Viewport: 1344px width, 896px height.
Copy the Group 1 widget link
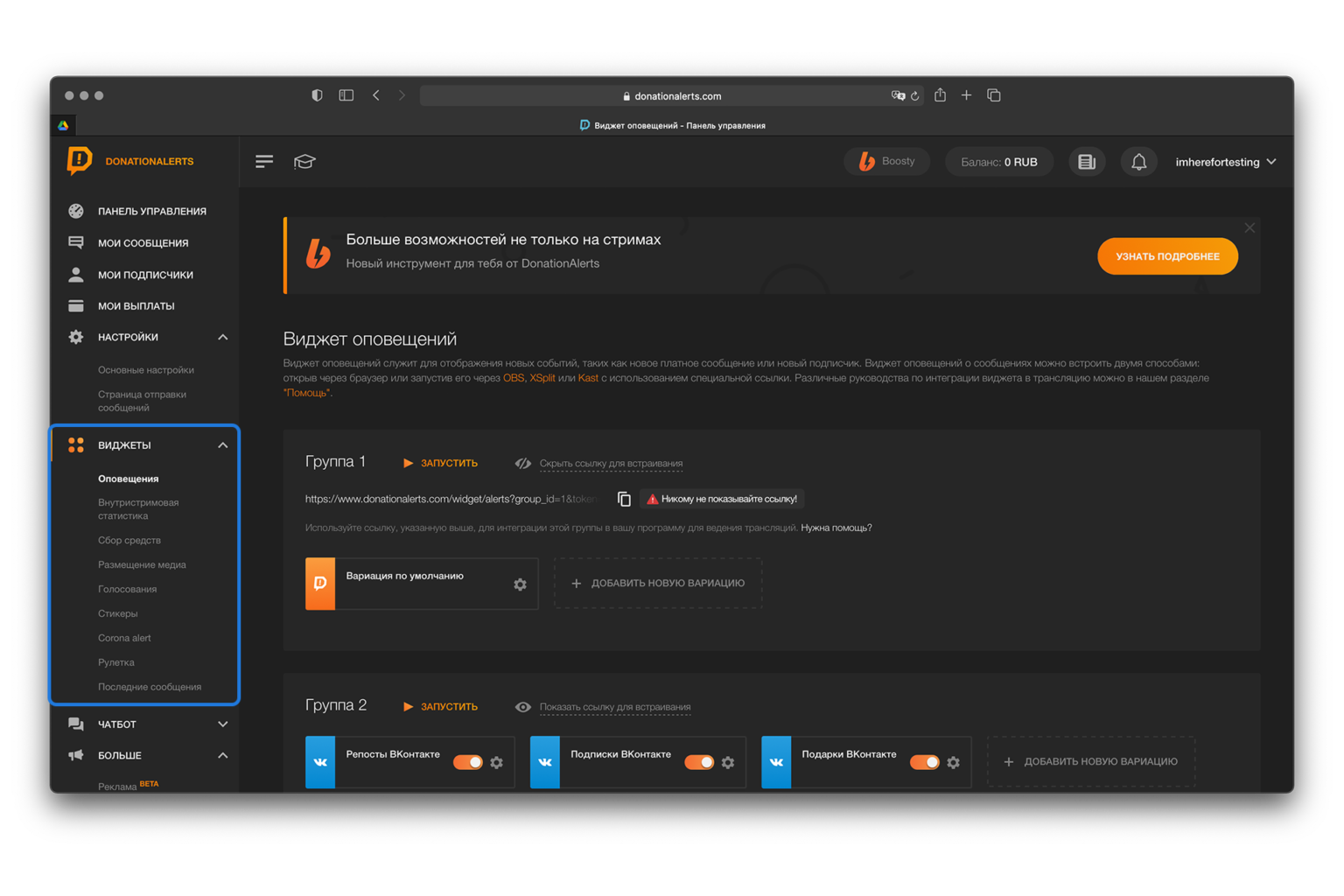(x=624, y=499)
